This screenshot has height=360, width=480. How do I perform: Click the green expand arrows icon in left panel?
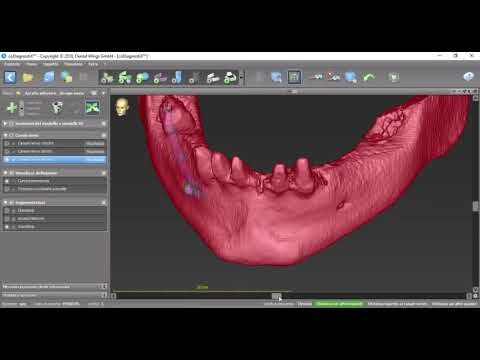(x=92, y=107)
